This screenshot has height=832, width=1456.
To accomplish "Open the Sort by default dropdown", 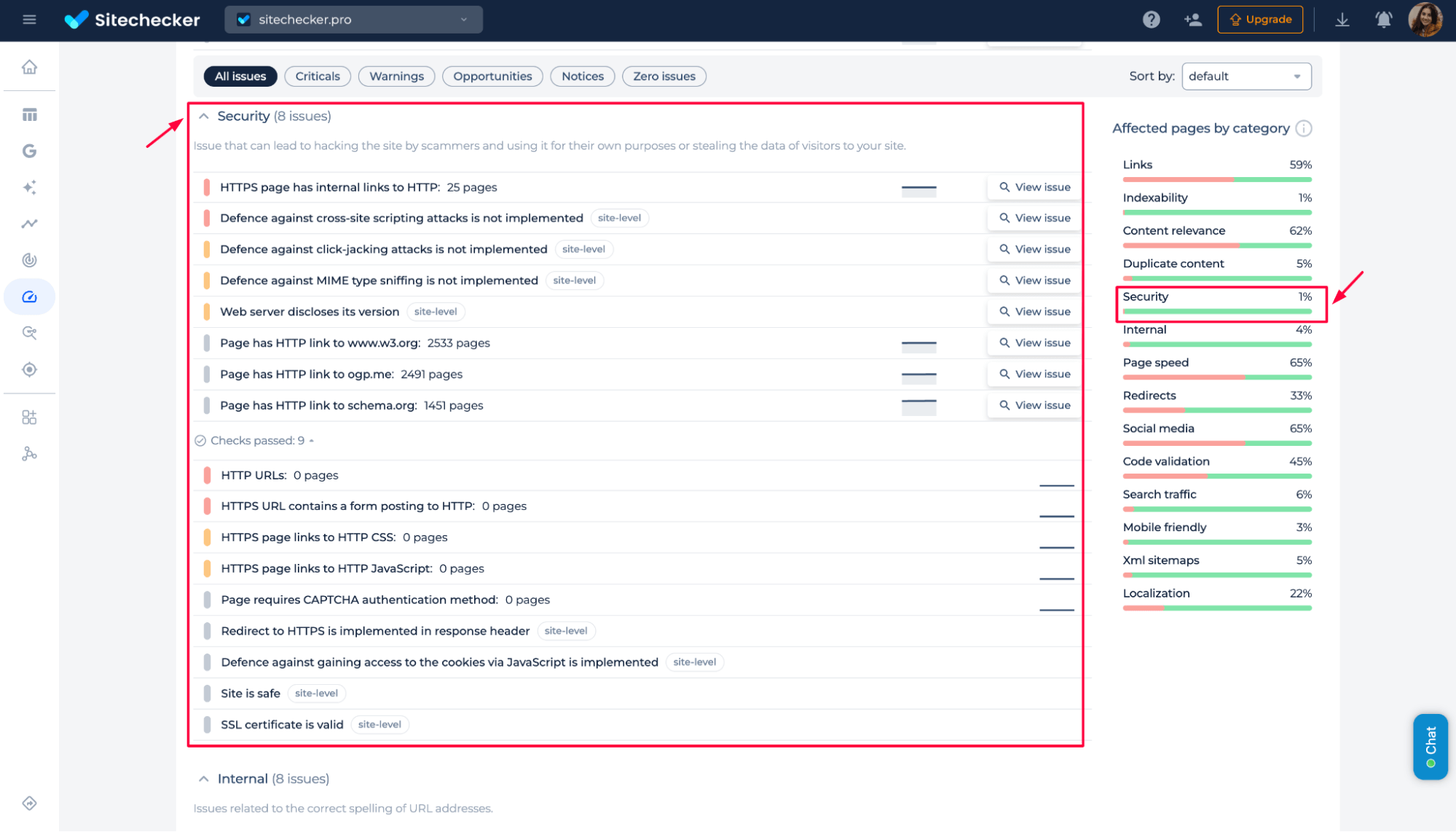I will pyautogui.click(x=1246, y=76).
